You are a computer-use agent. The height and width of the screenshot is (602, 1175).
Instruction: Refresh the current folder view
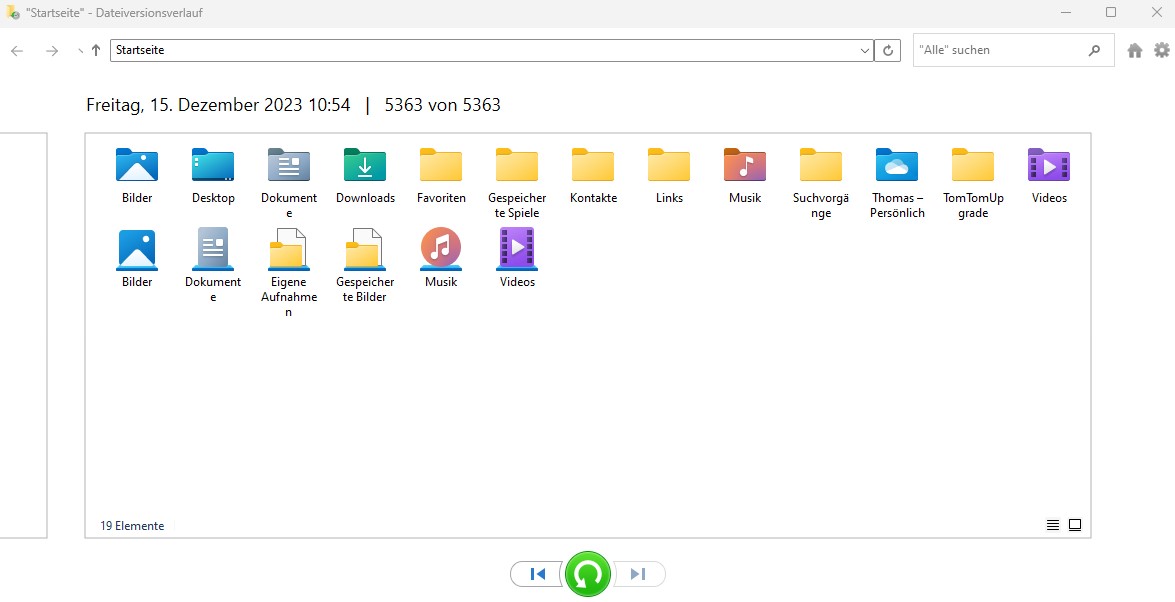[887, 50]
